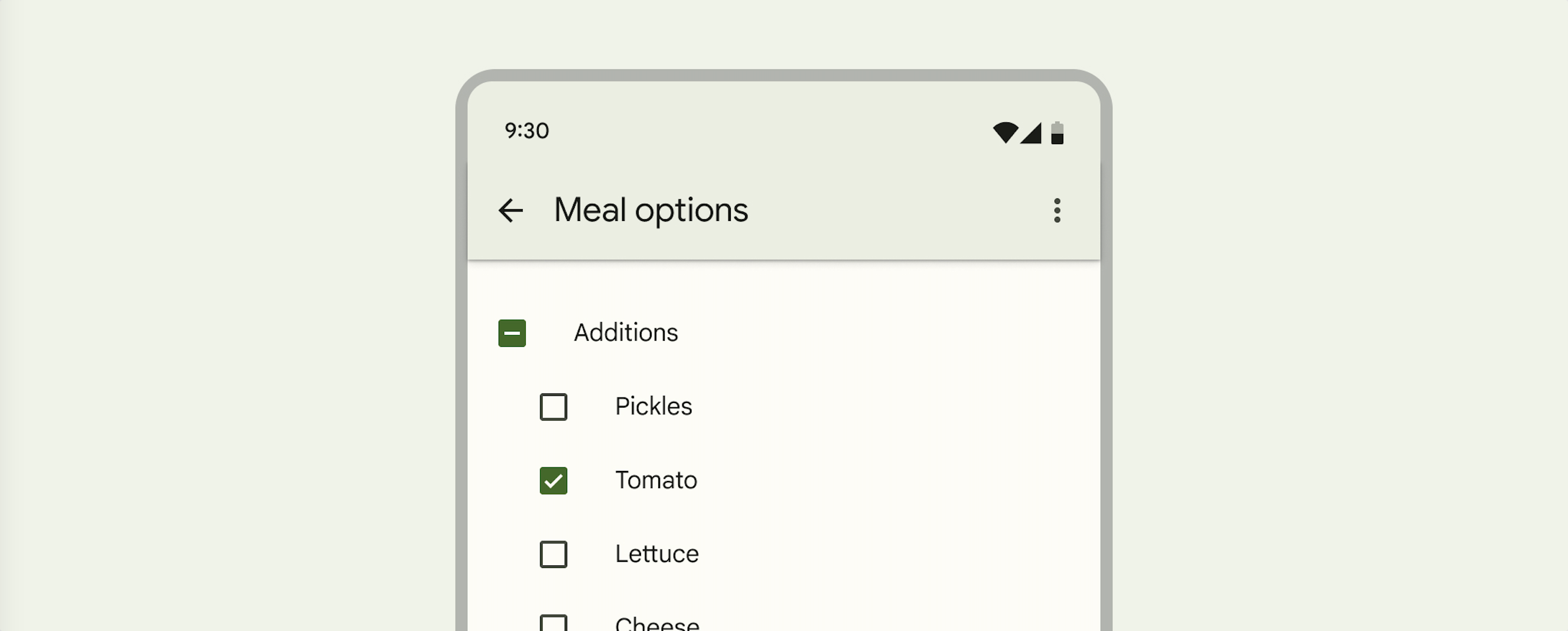Click the Pickles label text
Viewport: 1568px width, 631px height.
click(x=654, y=407)
